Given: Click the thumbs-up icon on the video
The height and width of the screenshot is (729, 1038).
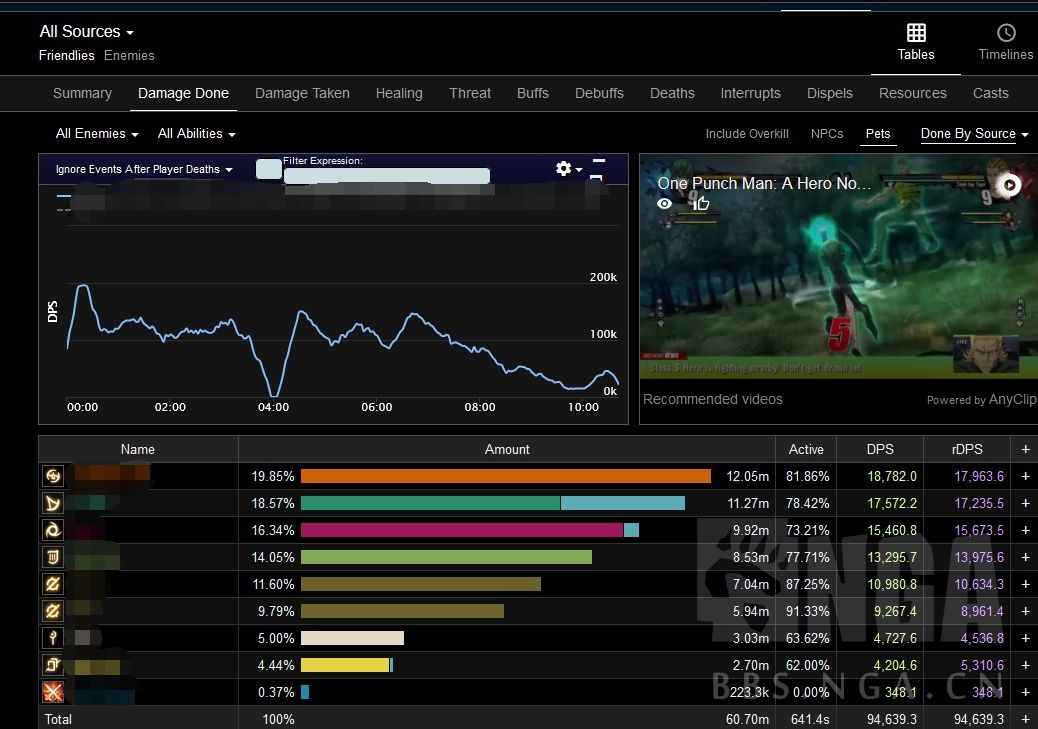Looking at the screenshot, I should 701,204.
